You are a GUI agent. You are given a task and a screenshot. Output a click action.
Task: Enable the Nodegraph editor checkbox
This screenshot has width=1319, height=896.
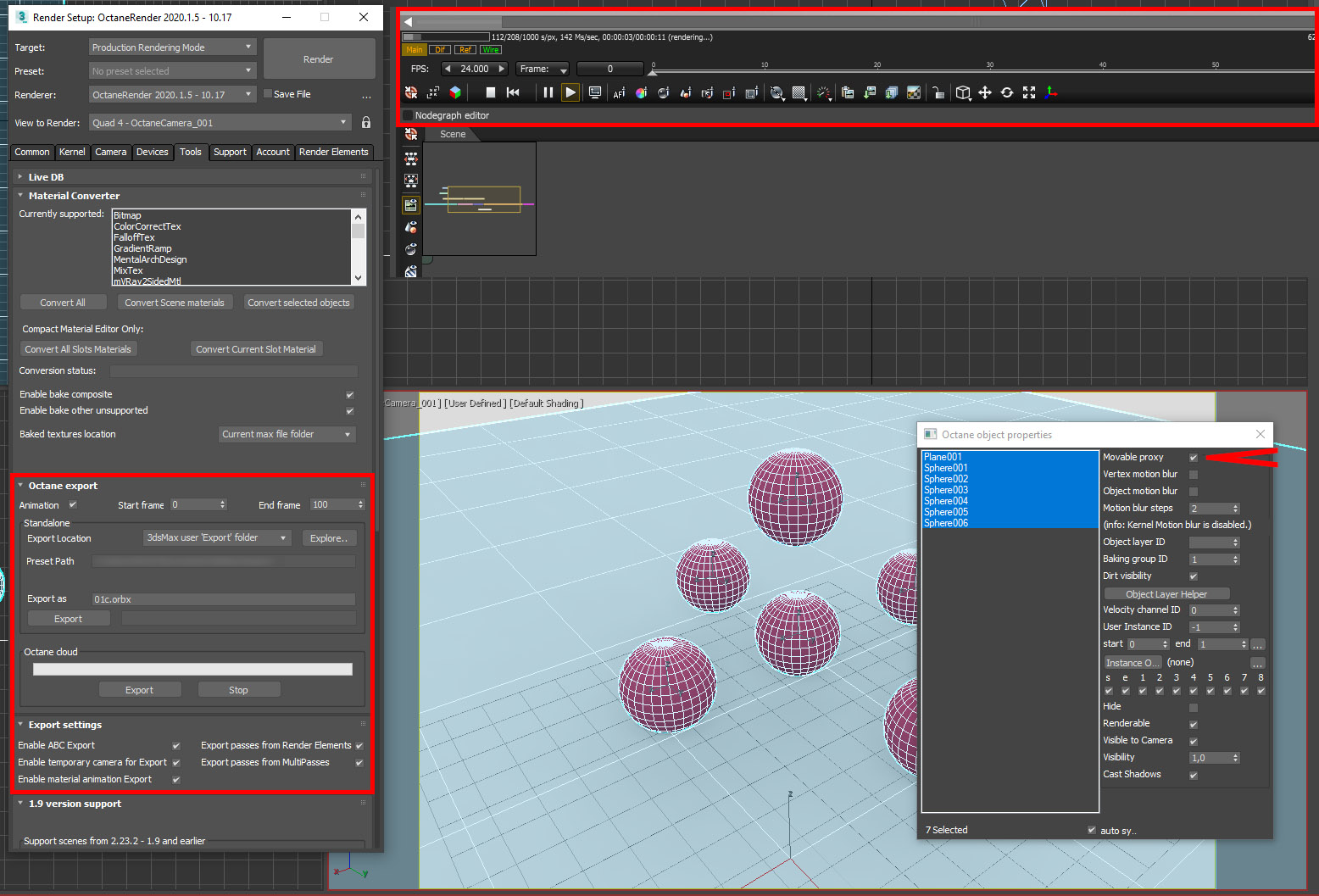(x=408, y=115)
